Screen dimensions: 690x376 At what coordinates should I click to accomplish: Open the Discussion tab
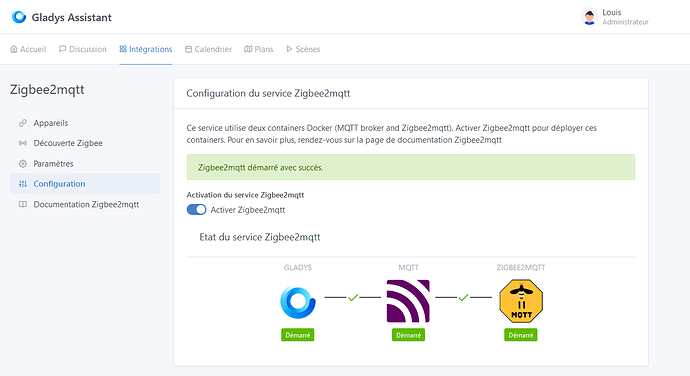(x=83, y=49)
